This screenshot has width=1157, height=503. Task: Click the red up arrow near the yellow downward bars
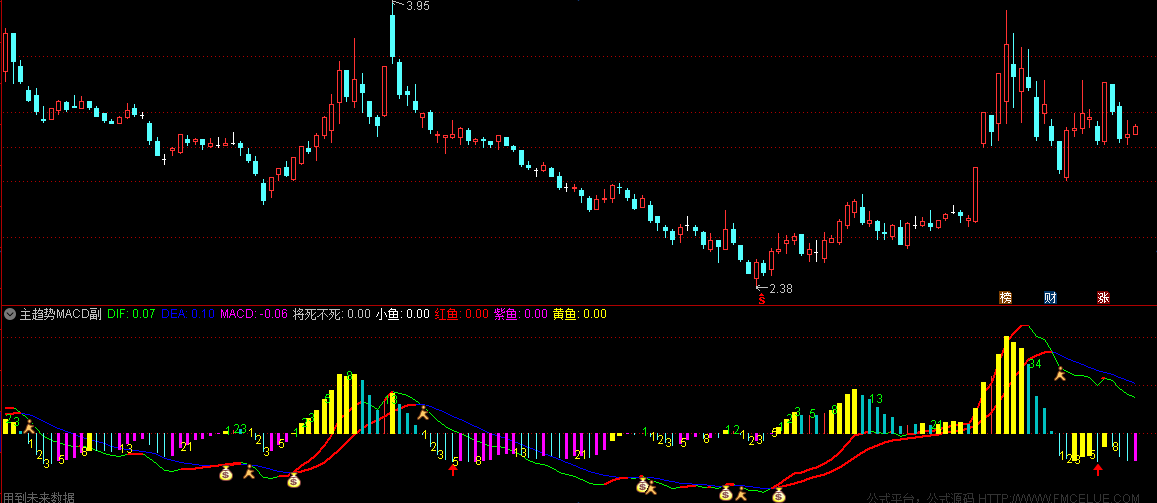1098,471
